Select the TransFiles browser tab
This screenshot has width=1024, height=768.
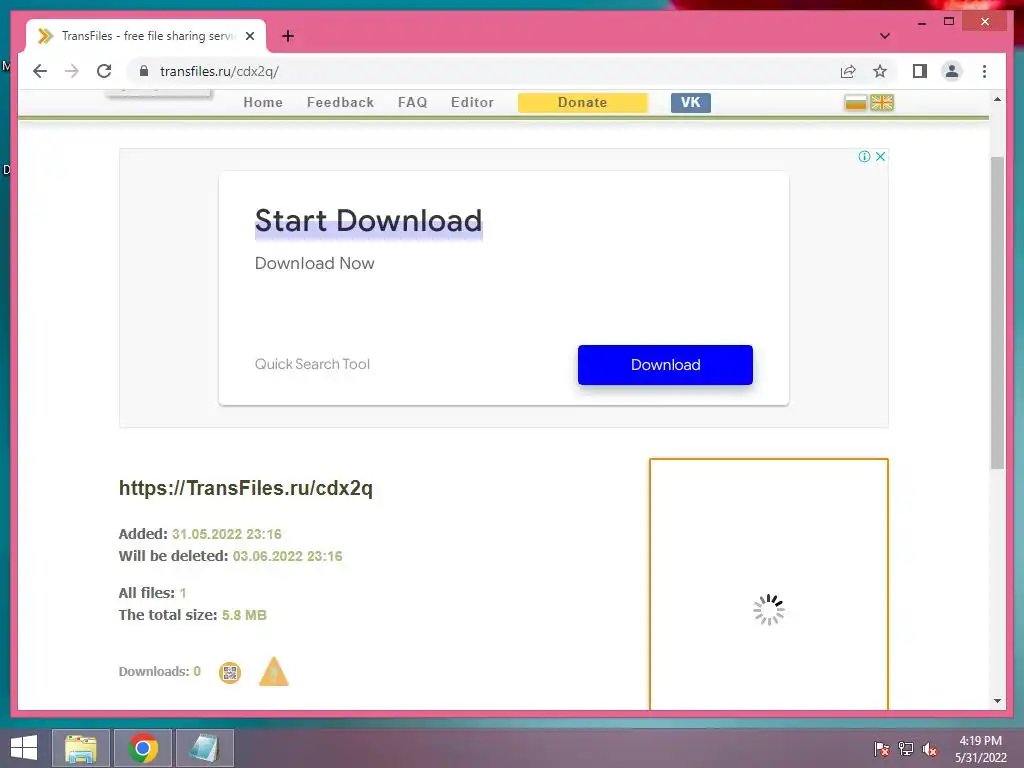(x=146, y=36)
